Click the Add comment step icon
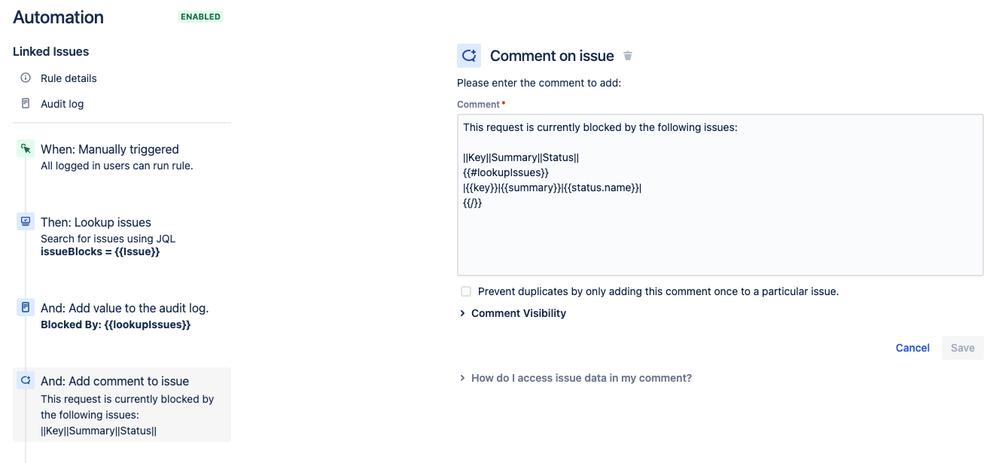This screenshot has width=999, height=463. point(25,381)
